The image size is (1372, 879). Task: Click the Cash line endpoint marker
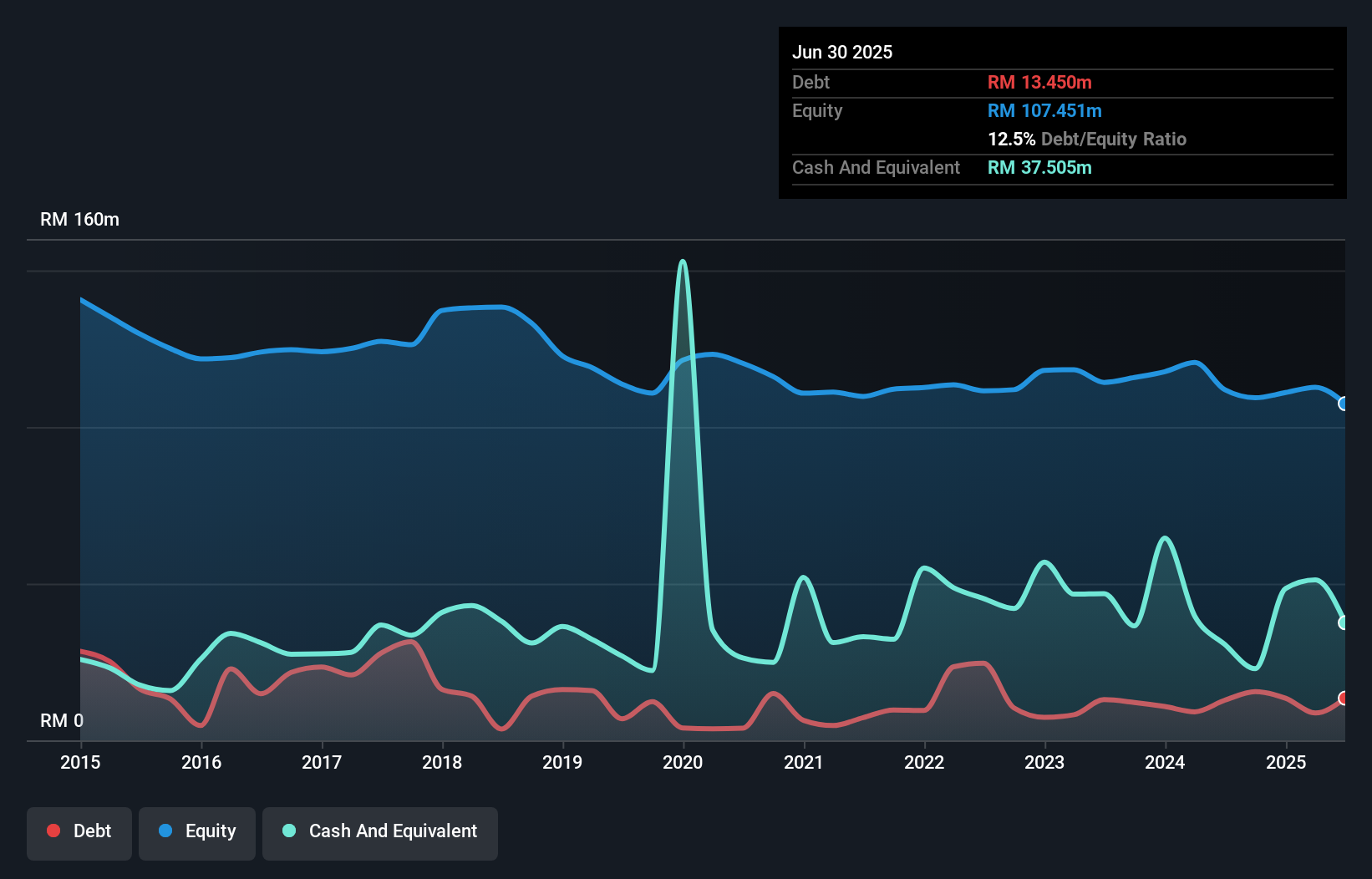1344,622
